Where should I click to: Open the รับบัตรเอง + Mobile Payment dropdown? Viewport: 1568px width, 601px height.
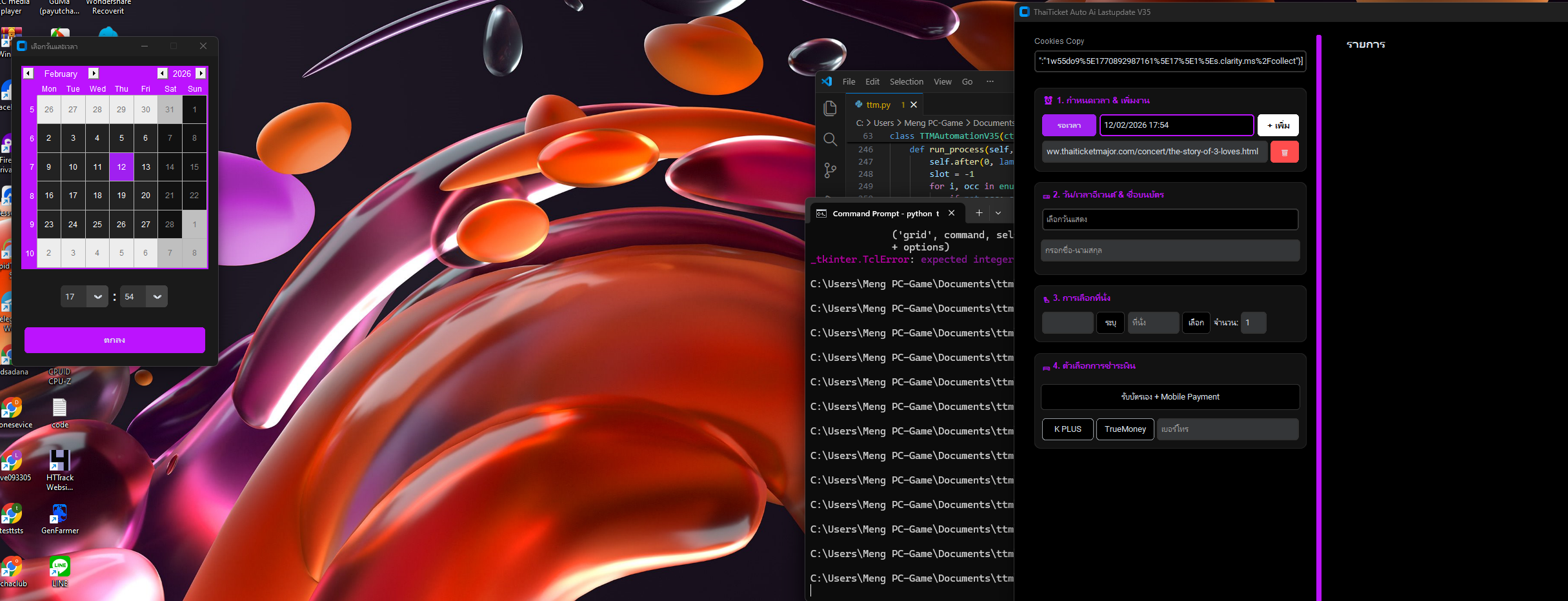click(1169, 397)
